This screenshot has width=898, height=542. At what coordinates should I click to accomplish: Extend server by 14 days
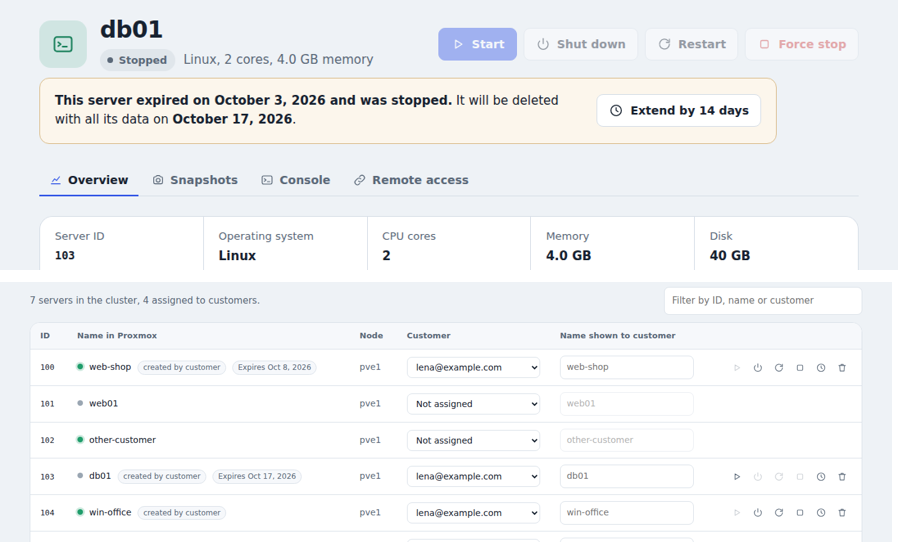(679, 111)
